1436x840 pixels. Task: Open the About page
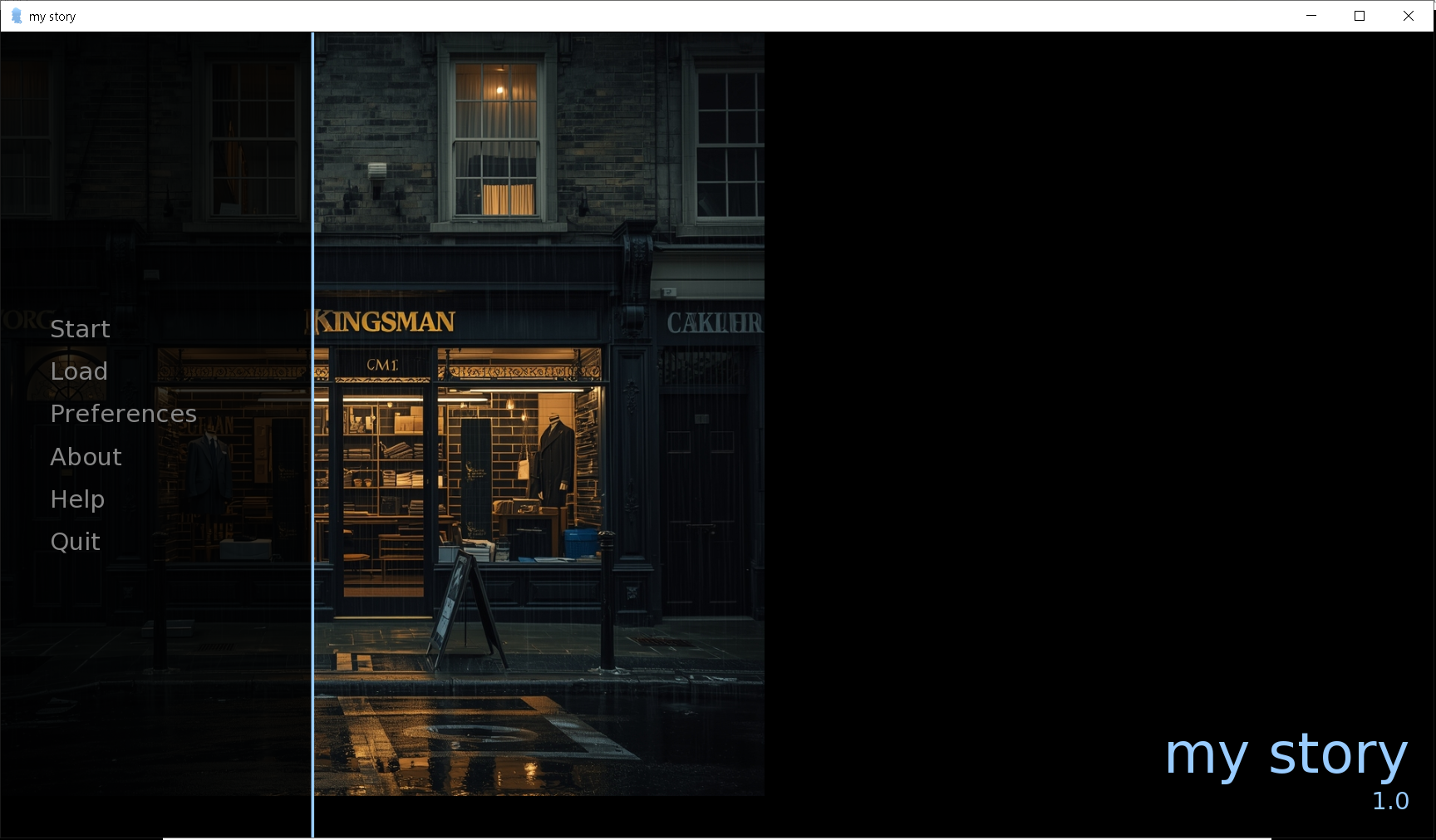coord(86,457)
